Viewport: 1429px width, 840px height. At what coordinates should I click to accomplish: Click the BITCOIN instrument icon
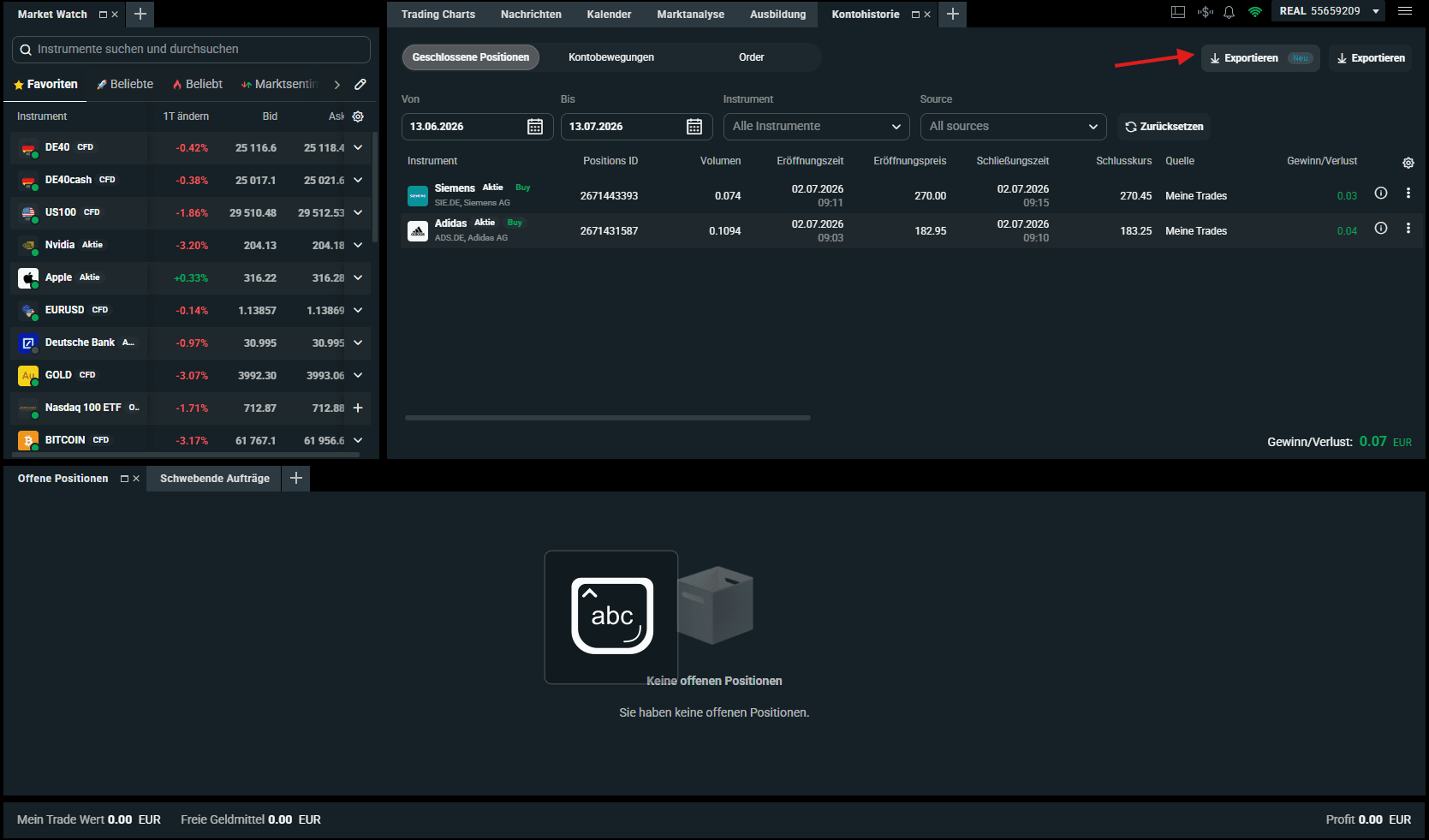(x=28, y=440)
